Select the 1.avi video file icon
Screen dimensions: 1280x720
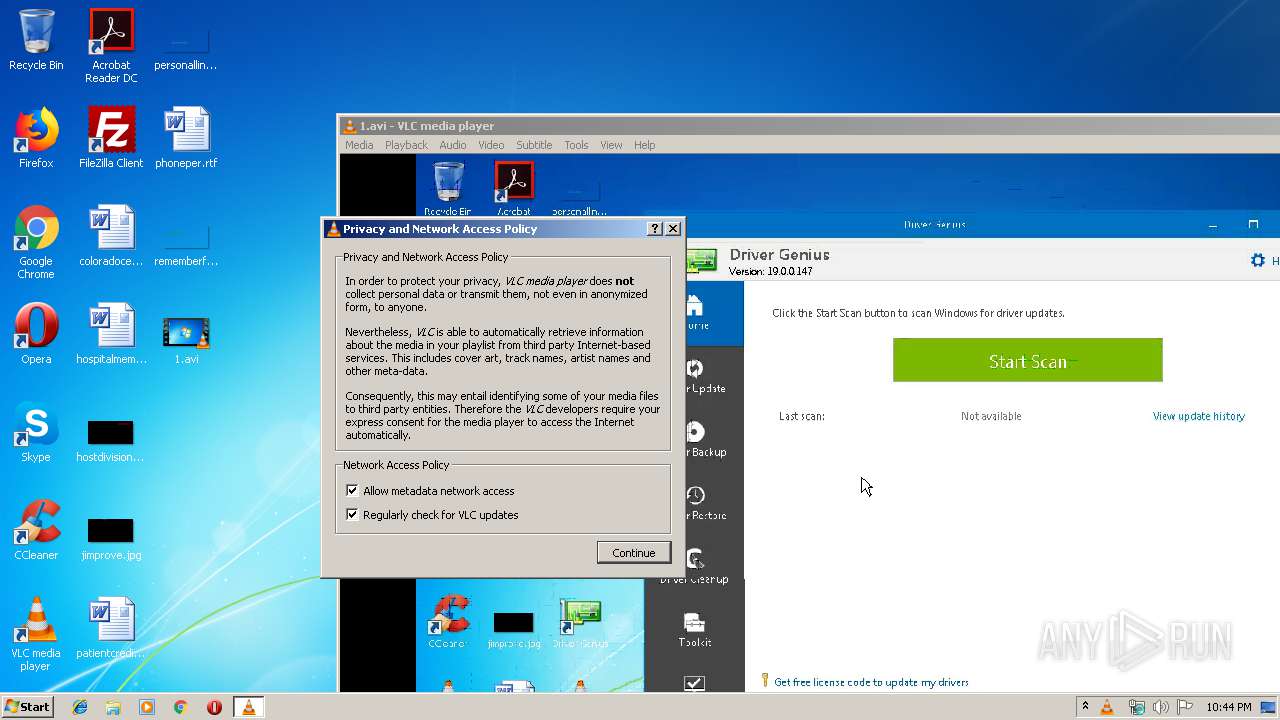186,340
